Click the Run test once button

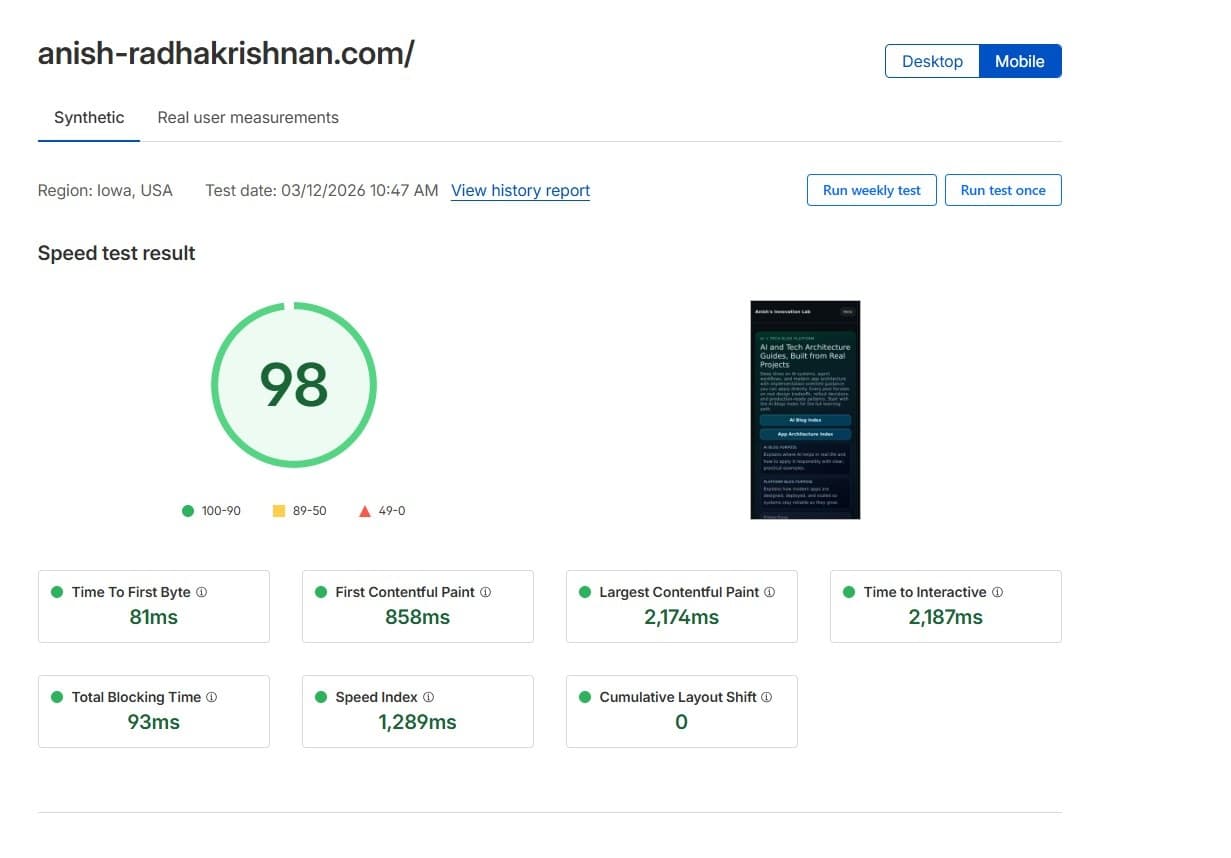[x=1003, y=190]
